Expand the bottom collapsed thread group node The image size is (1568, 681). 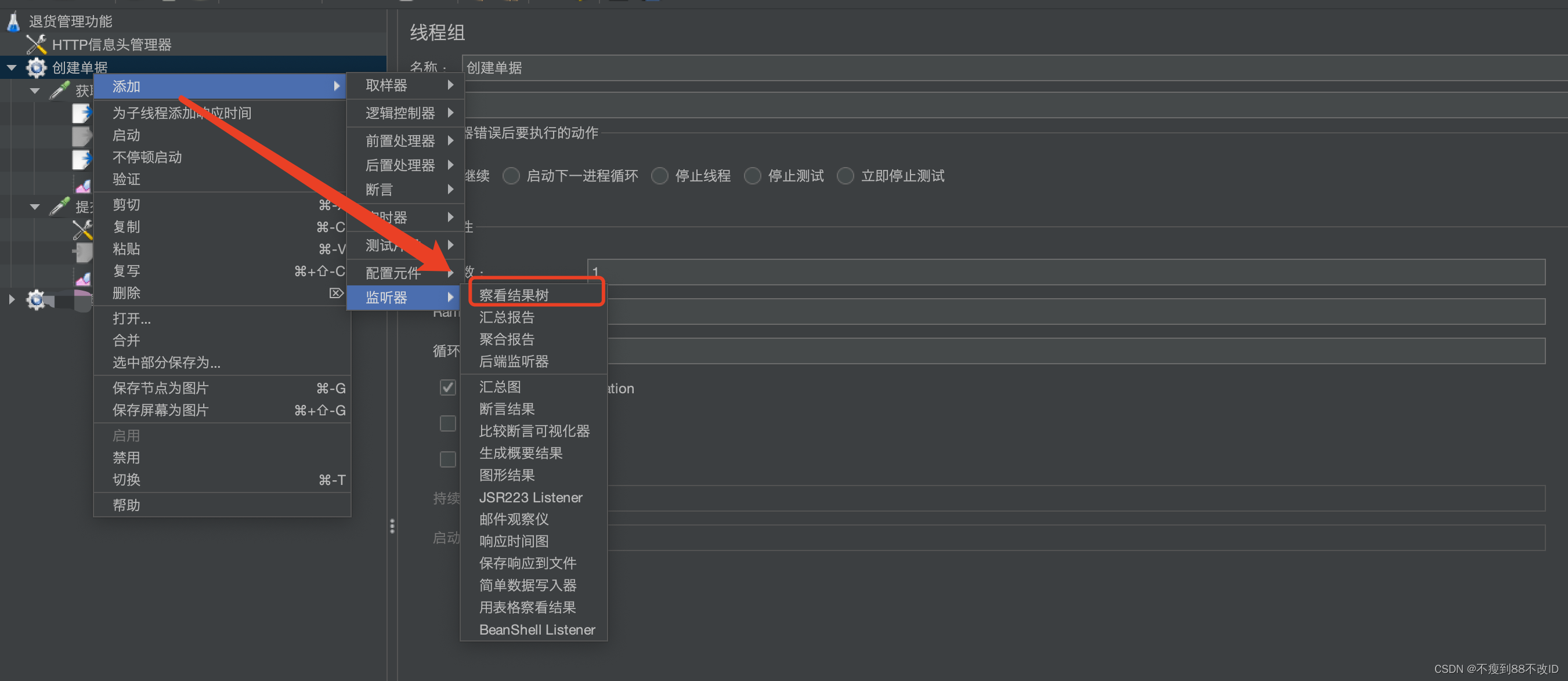point(12,299)
